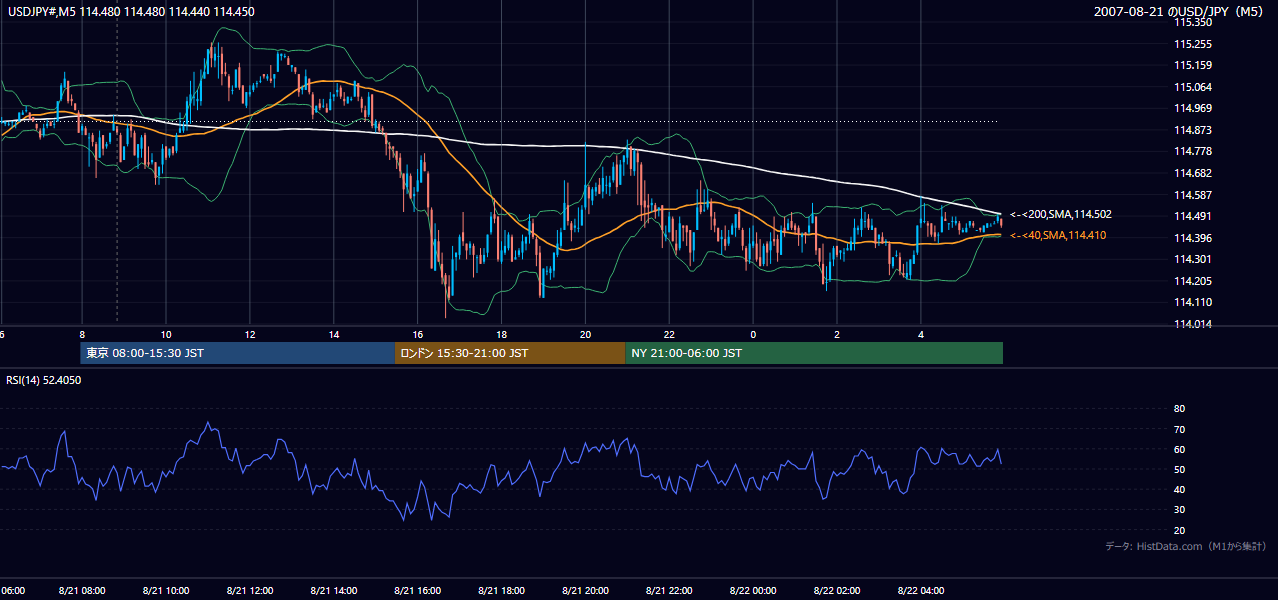Click price axis value 114.110
Image resolution: width=1278 pixels, height=600 pixels.
coord(1193,302)
